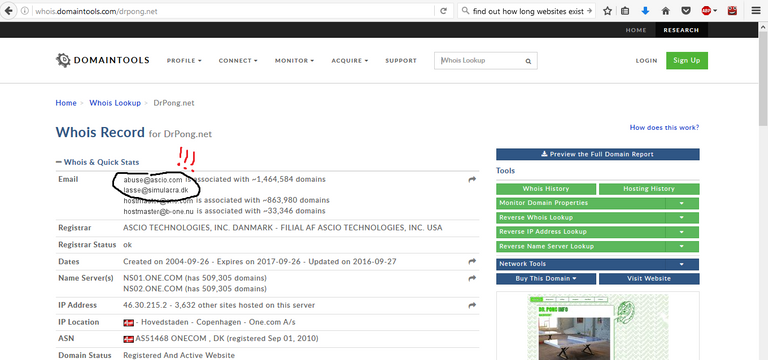Open the bookmarks list icon

click(625, 11)
